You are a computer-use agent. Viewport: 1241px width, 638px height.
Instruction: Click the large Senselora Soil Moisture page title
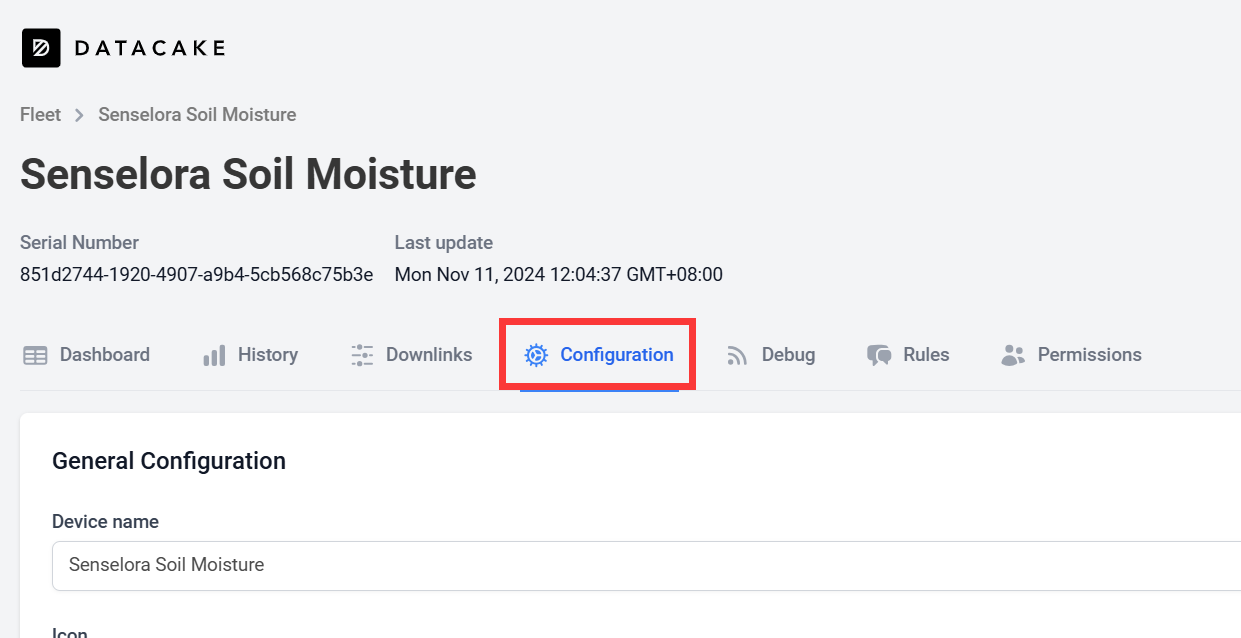248,174
